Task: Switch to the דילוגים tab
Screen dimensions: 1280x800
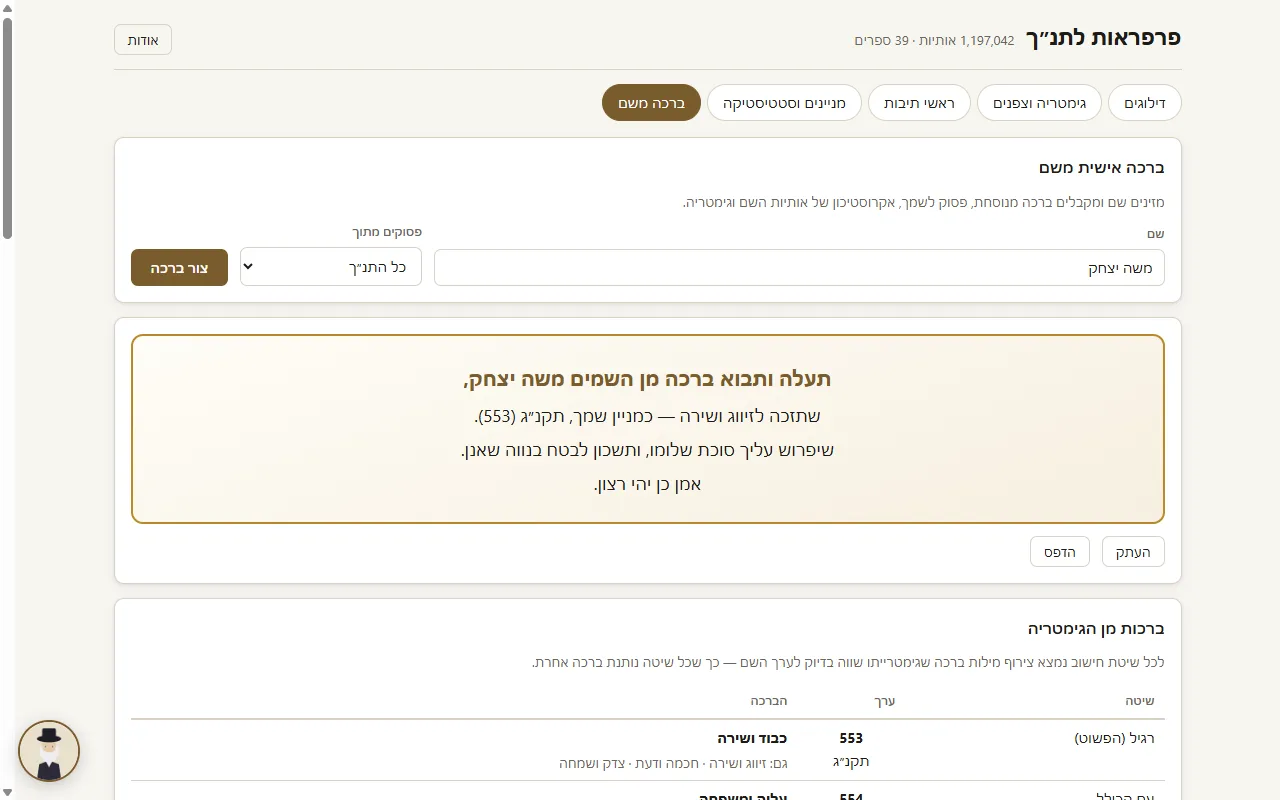Action: tap(1144, 103)
